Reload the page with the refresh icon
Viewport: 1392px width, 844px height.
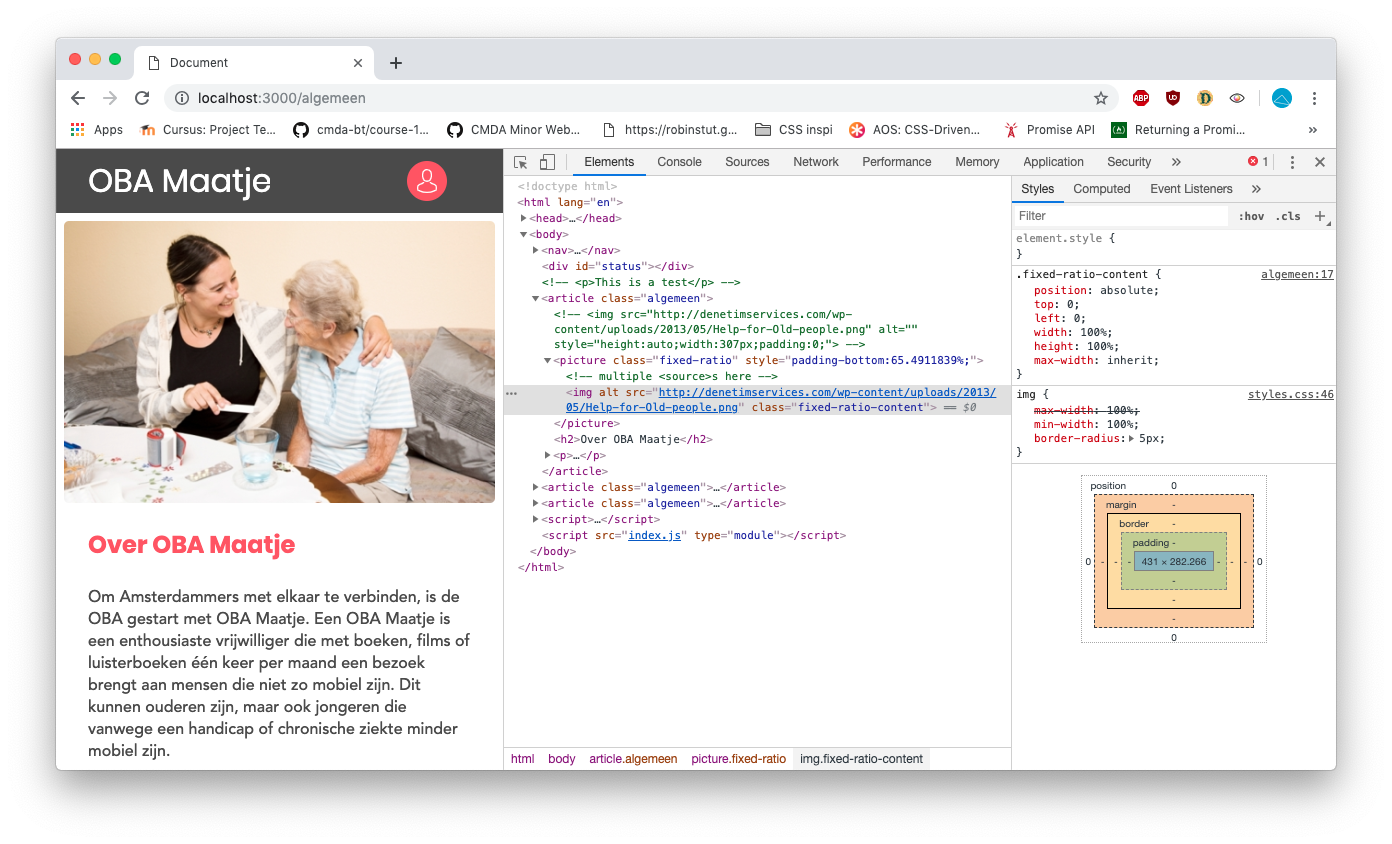click(142, 98)
